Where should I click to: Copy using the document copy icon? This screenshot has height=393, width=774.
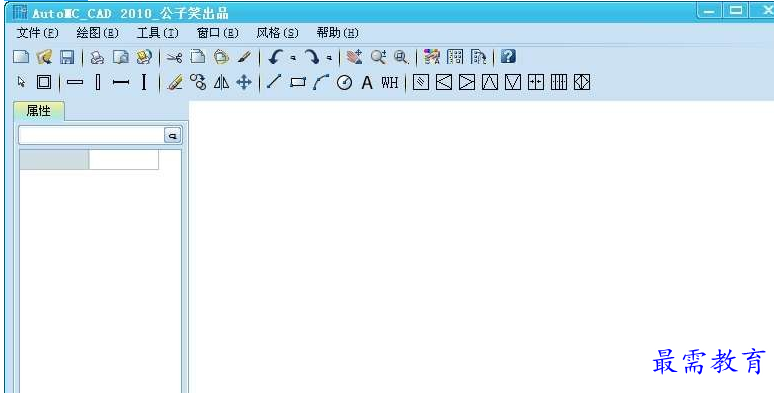point(198,57)
